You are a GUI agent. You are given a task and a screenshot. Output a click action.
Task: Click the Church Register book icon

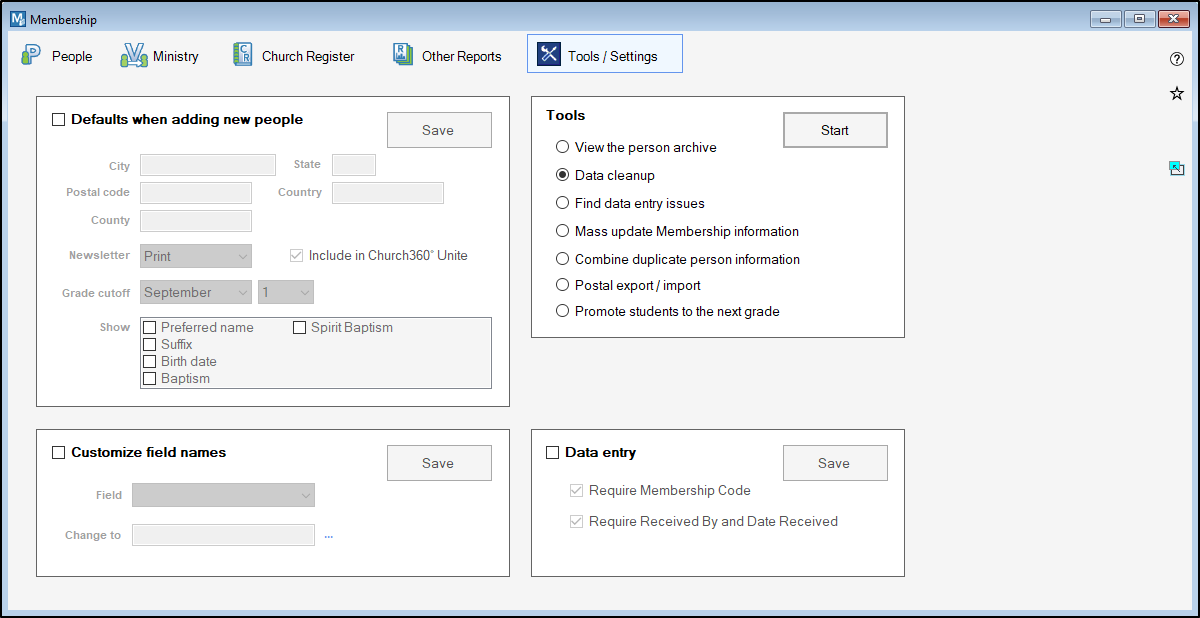pyautogui.click(x=242, y=56)
